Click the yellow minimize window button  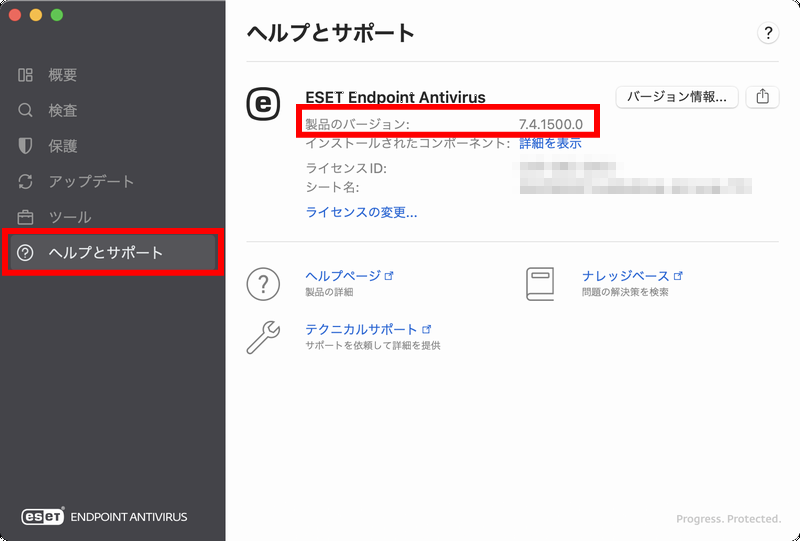(36, 15)
